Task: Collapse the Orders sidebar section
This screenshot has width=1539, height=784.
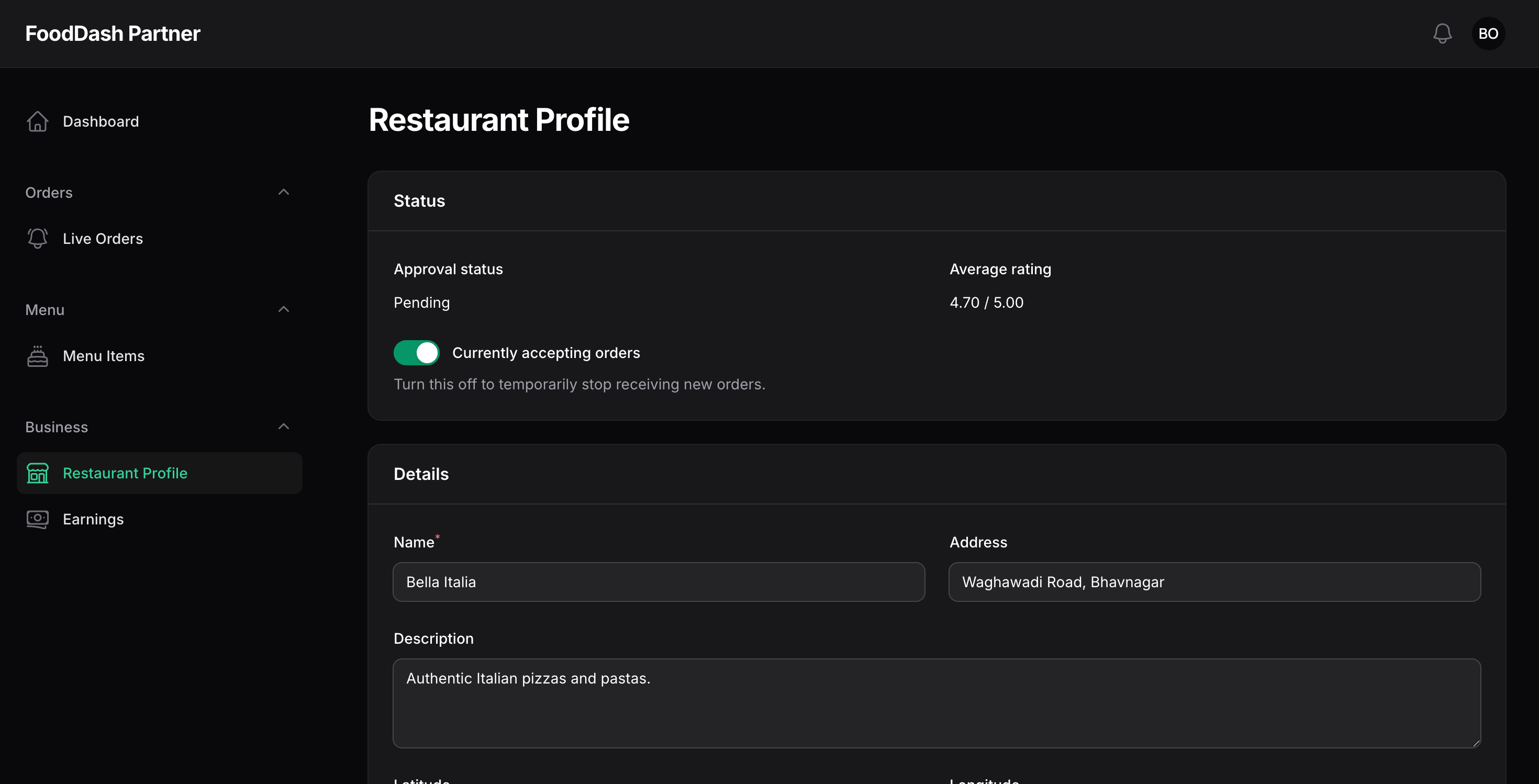Action: 284,192
